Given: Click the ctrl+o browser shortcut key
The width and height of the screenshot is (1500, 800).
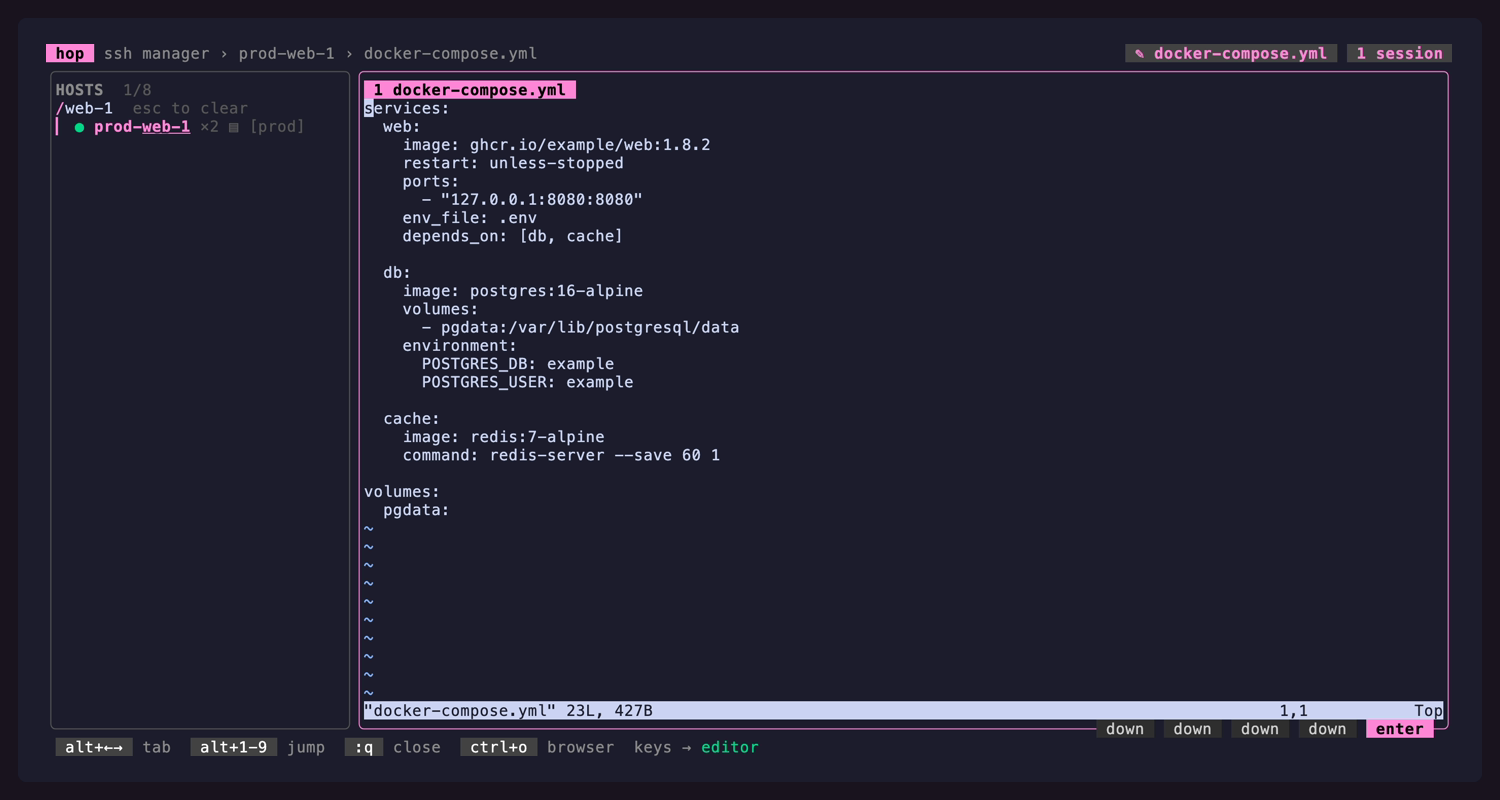Looking at the screenshot, I should click(499, 747).
